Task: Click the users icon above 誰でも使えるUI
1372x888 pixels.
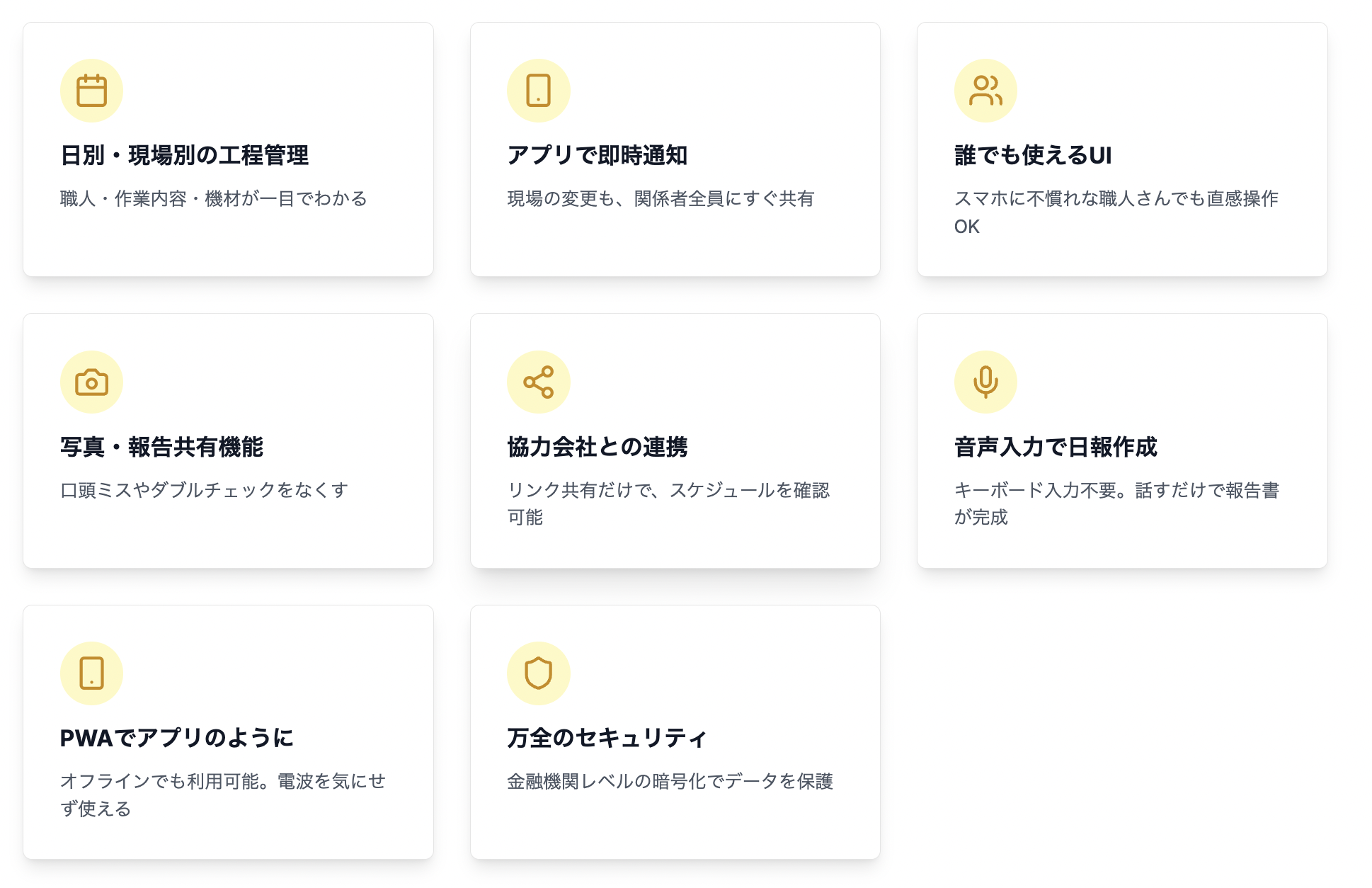Action: click(985, 91)
